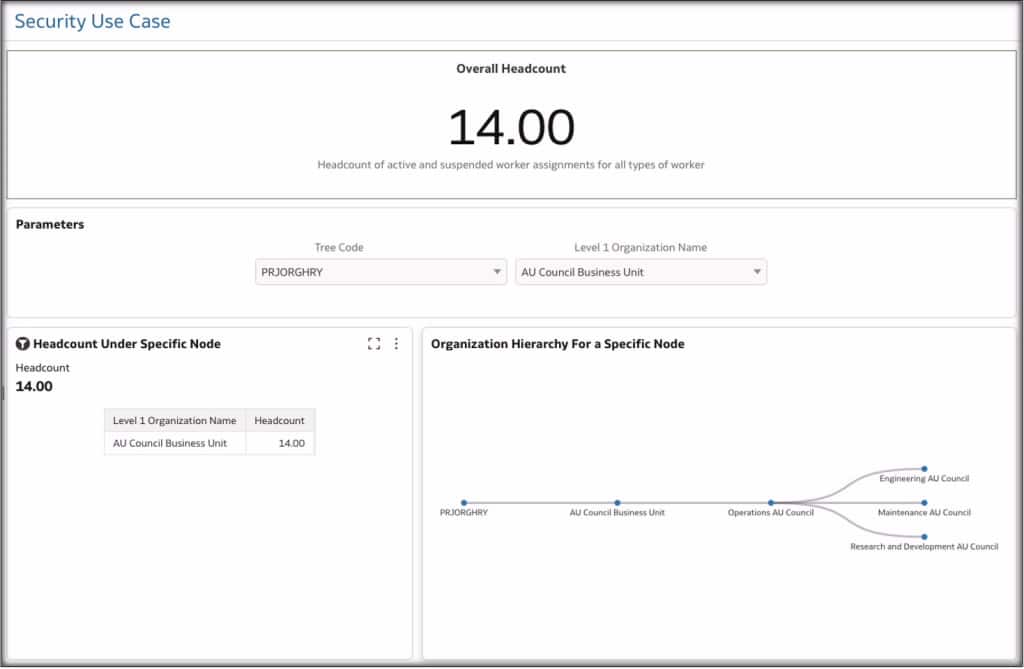Click the Maintenance AU Council node marker

924,503
